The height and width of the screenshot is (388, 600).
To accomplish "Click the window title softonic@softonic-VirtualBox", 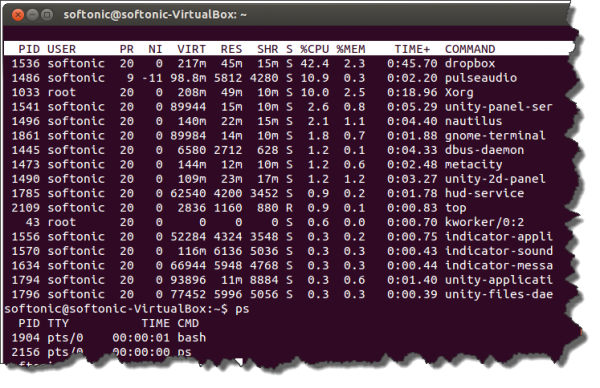I will pyautogui.click(x=155, y=15).
